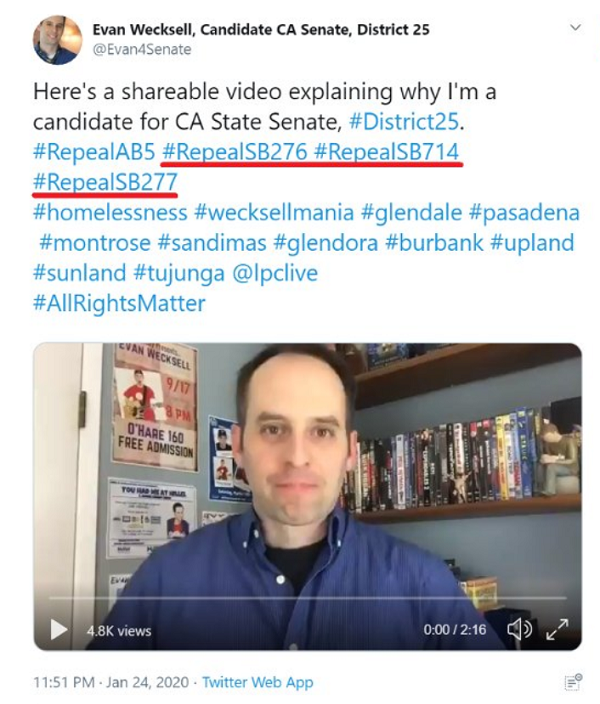
Task: Open the tweet options chevron menu
Action: tap(575, 28)
